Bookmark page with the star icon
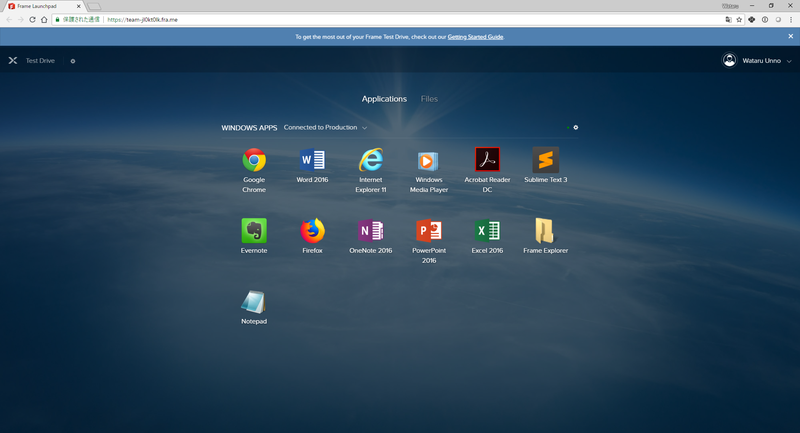 (739, 20)
